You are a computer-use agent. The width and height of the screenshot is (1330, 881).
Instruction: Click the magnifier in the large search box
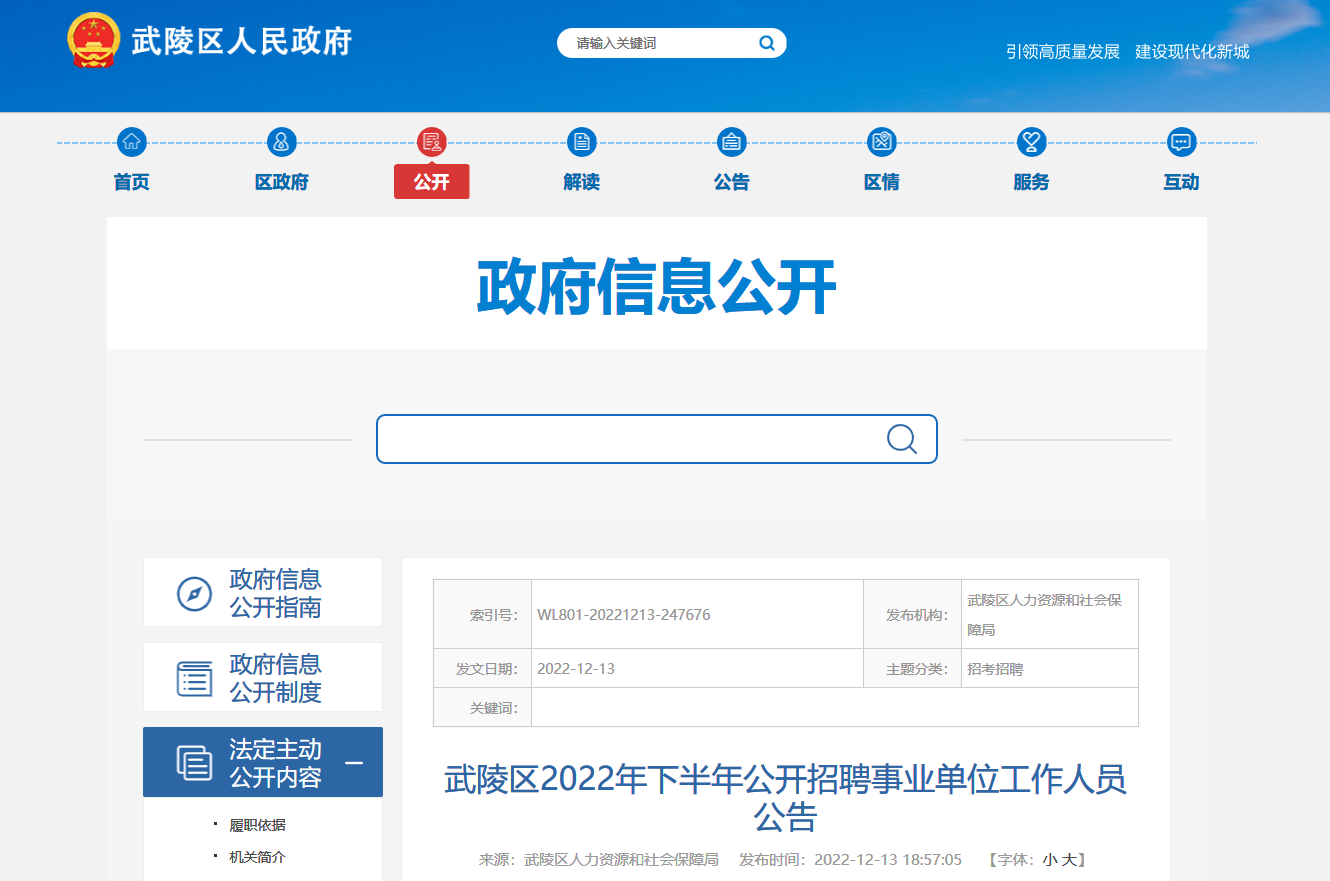pyautogui.click(x=901, y=439)
